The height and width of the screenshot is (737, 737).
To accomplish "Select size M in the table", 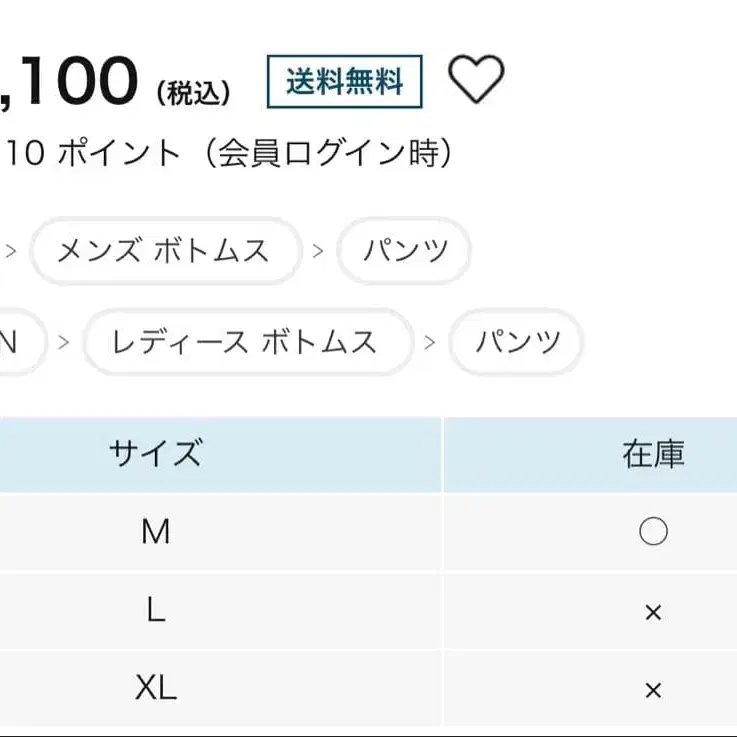I will tap(155, 532).
